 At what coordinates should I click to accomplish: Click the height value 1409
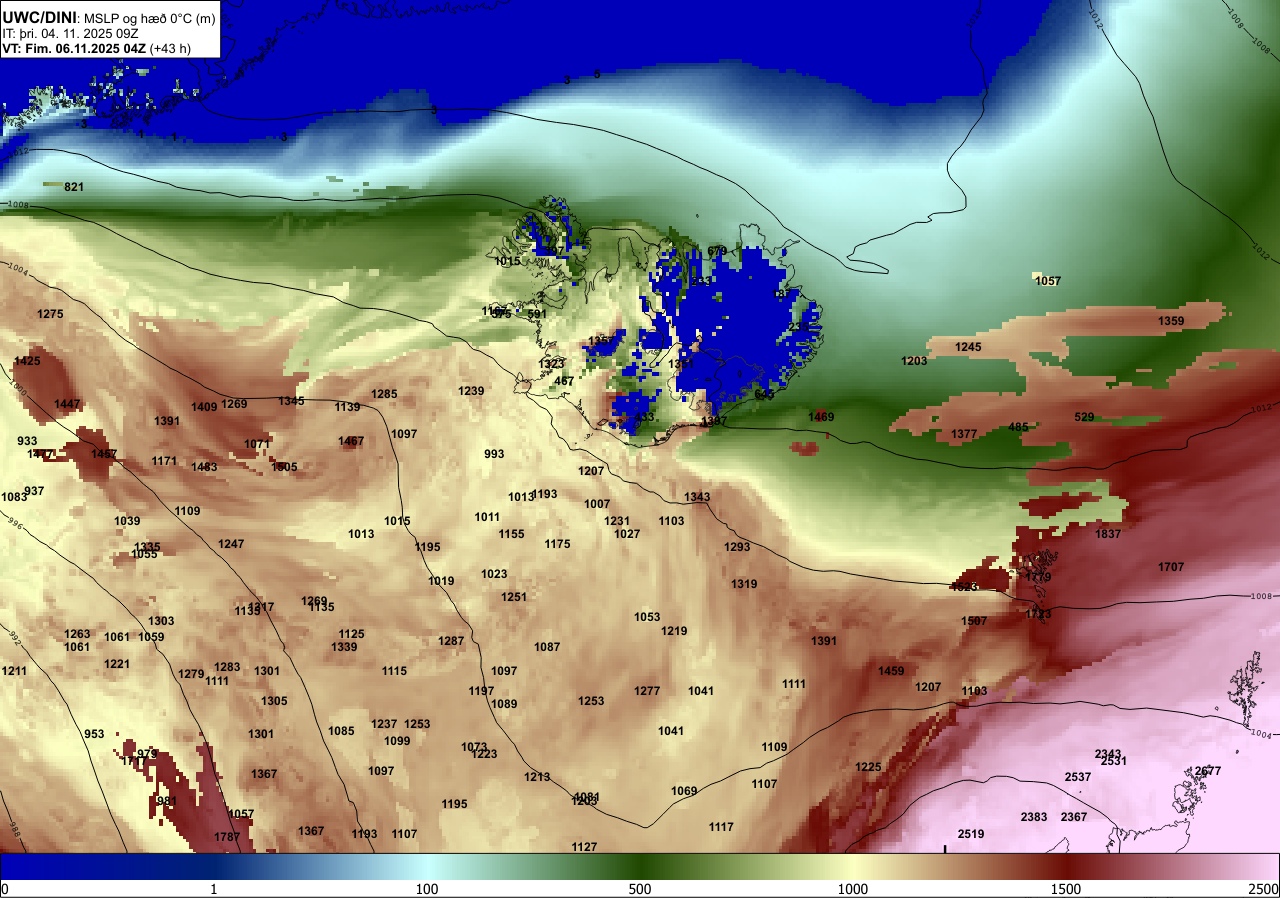point(204,407)
